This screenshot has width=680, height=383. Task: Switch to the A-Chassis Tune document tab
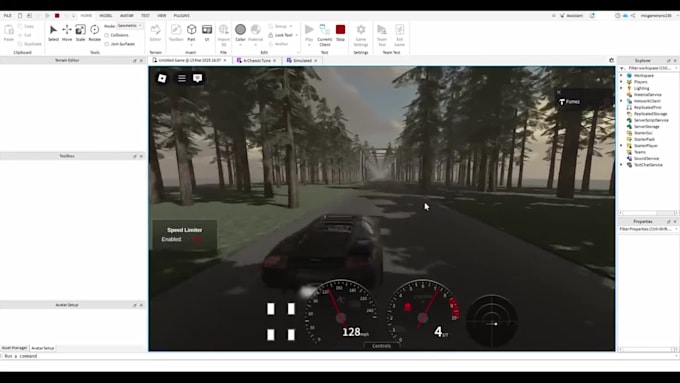256,61
